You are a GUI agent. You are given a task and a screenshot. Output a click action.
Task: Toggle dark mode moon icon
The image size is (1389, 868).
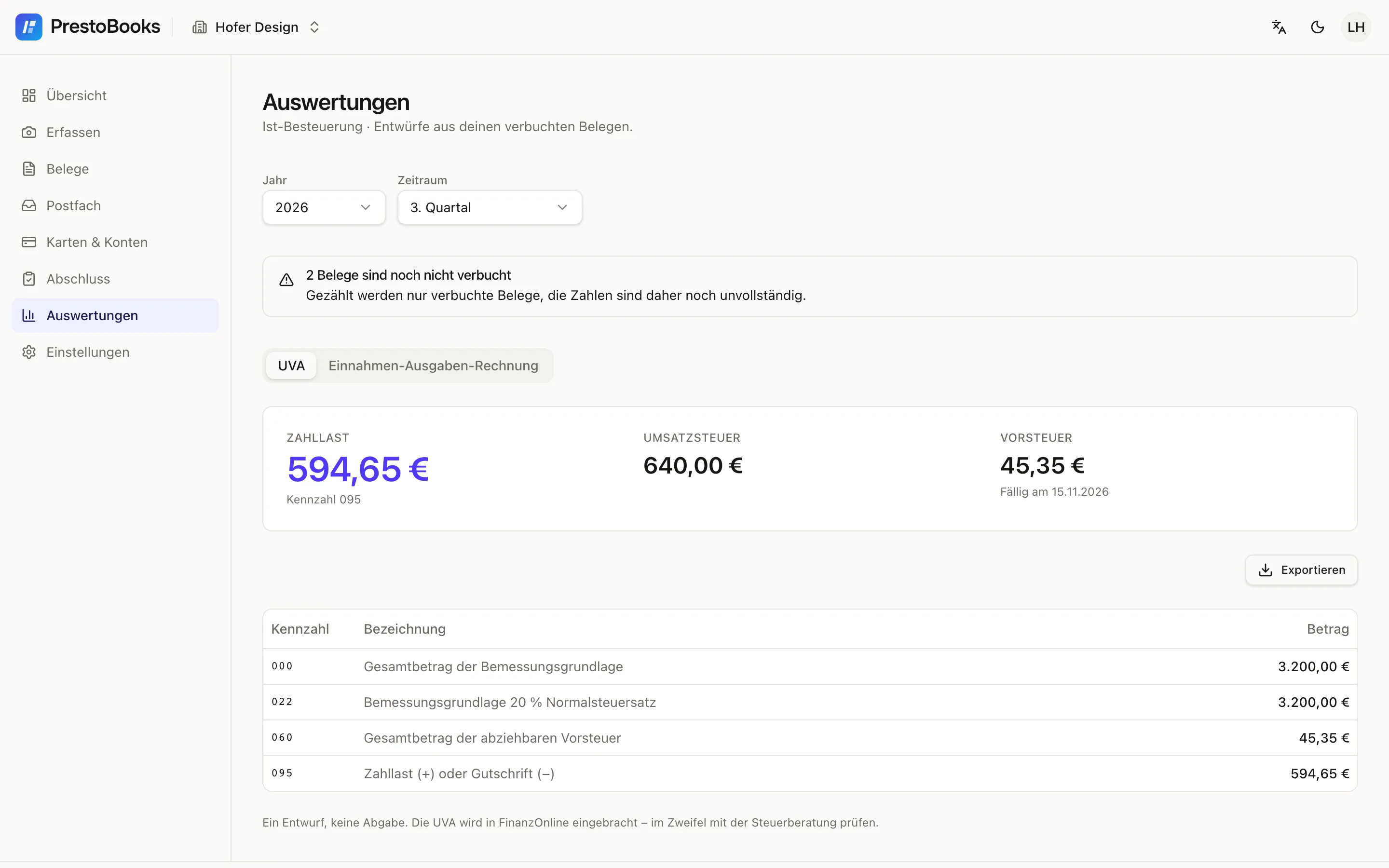(1317, 27)
